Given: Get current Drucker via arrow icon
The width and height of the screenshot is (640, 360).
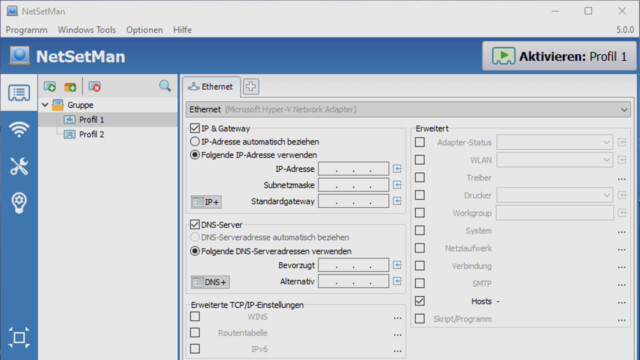Looking at the screenshot, I should coord(622,195).
